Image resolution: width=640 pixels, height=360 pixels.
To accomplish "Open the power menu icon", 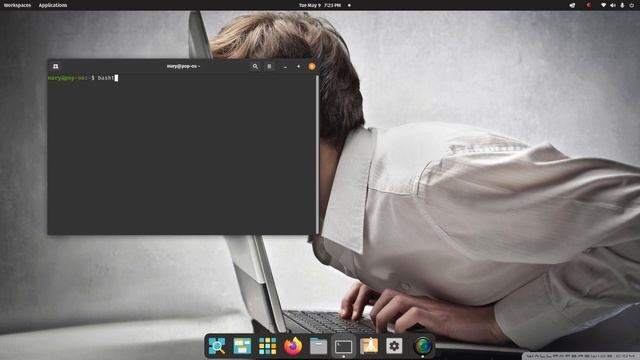I will (631, 5).
